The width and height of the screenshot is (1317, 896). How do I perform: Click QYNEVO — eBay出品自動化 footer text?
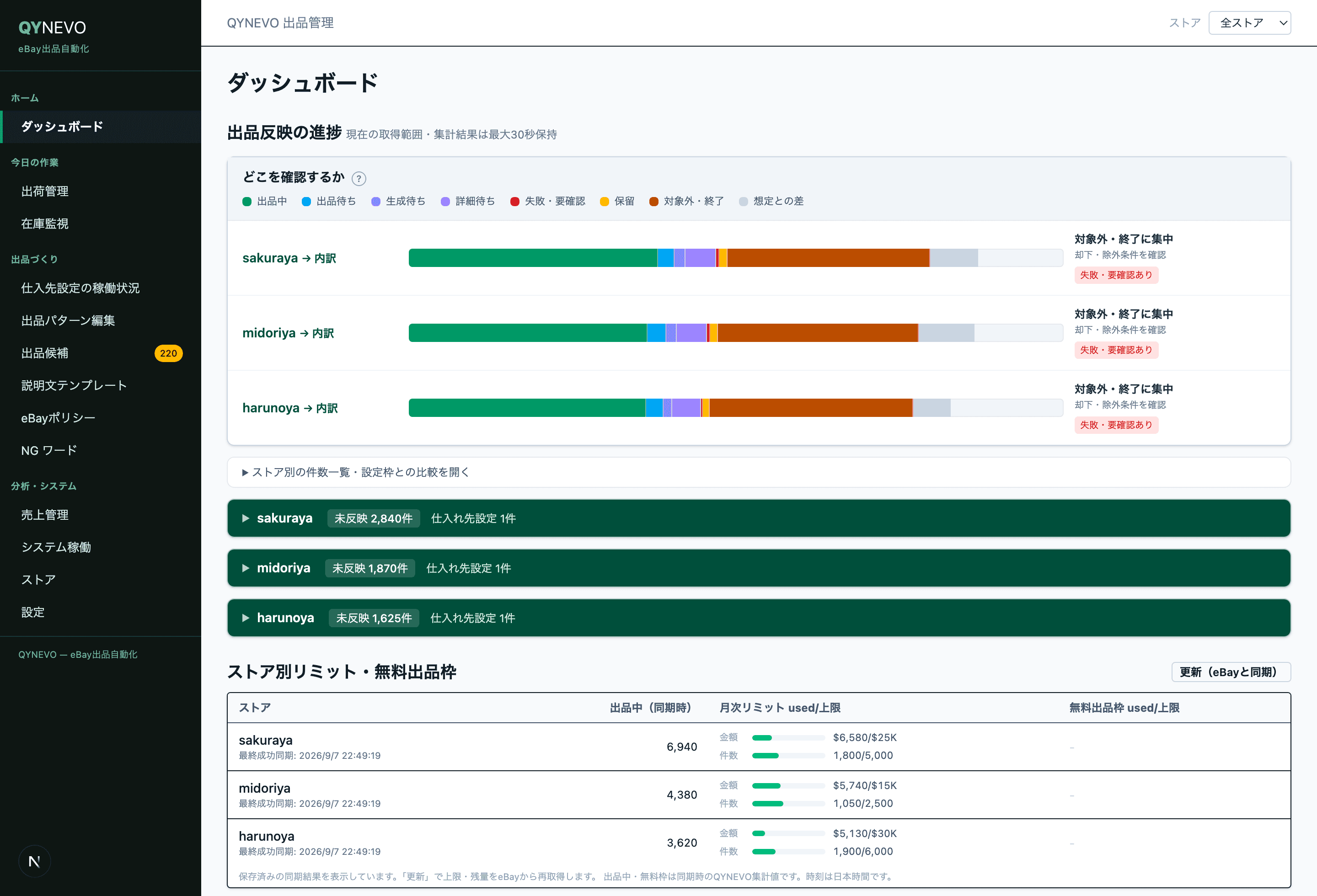click(x=78, y=654)
